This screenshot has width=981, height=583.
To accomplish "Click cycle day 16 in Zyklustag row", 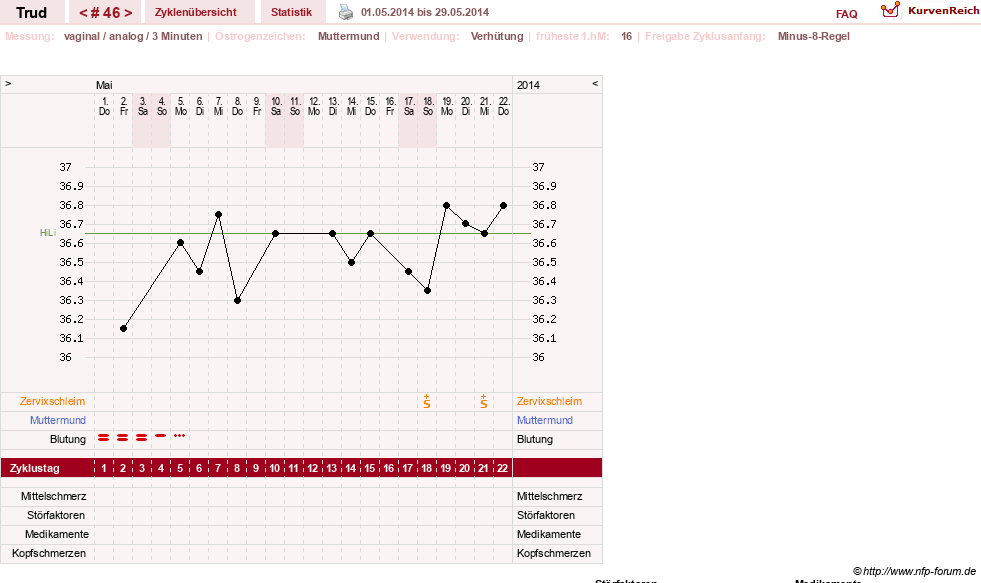I will pyautogui.click(x=389, y=468).
